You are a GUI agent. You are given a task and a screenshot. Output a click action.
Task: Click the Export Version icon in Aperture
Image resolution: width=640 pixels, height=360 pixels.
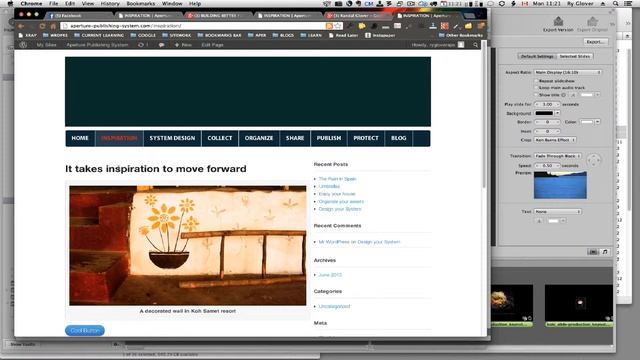(558, 21)
